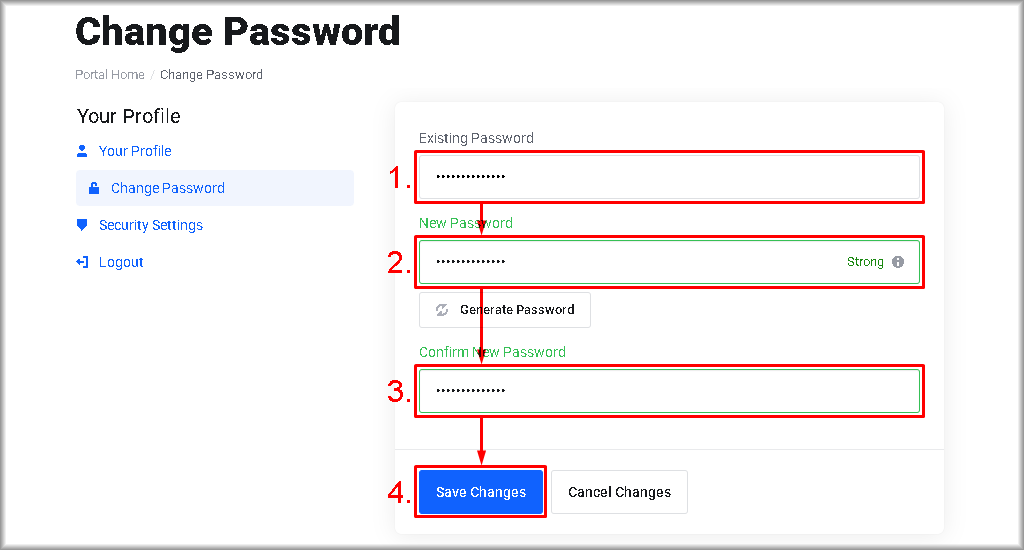Click the Logout arrow icon
Viewport: 1024px width, 550px height.
[82, 262]
